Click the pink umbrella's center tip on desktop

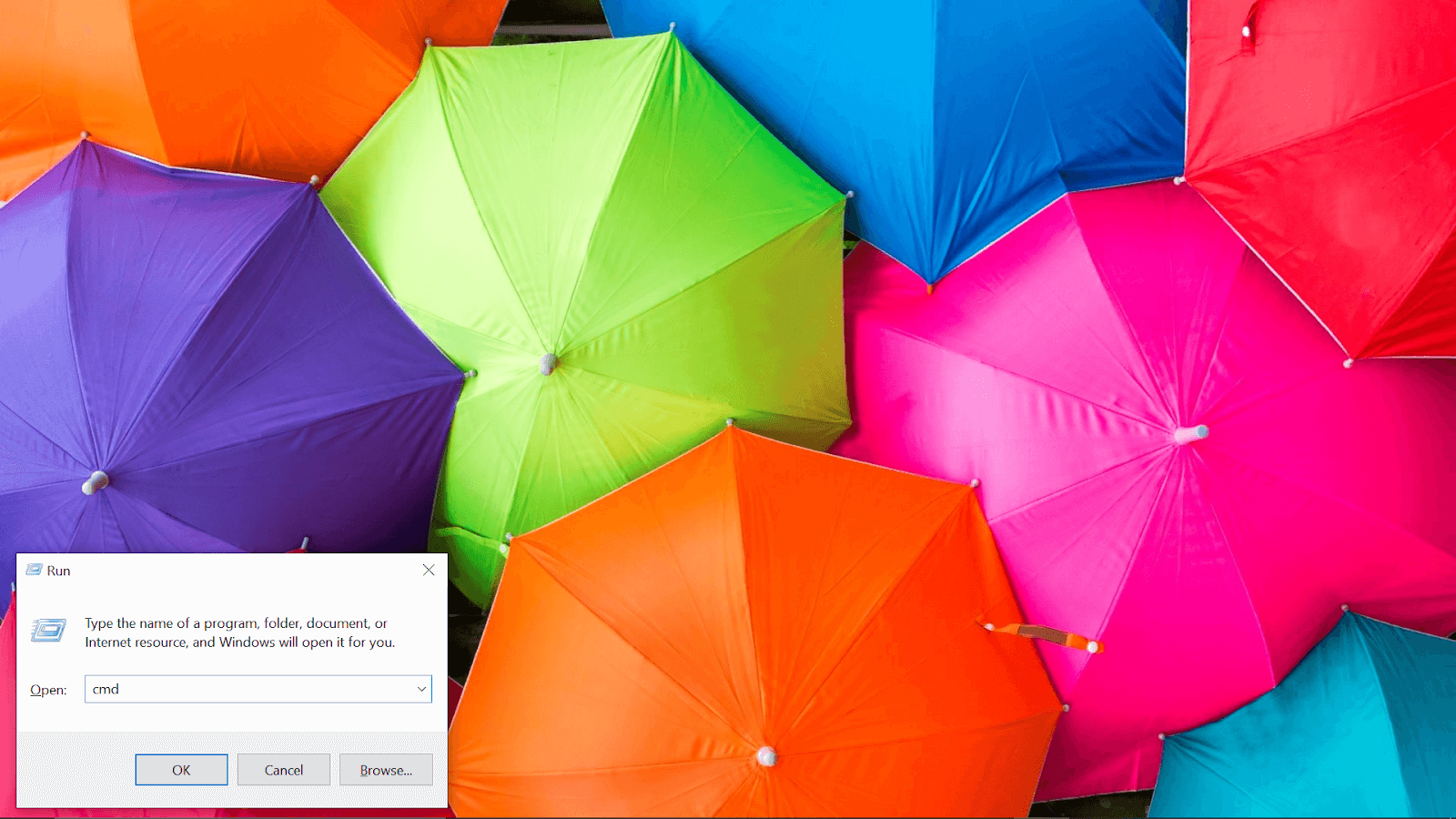(x=1190, y=434)
